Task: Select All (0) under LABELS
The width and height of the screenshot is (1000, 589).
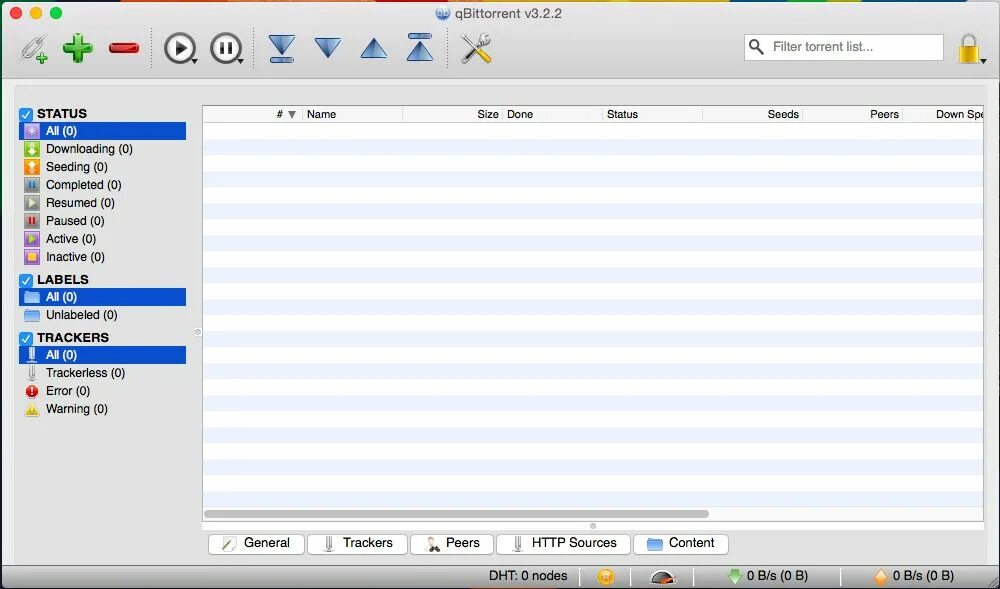Action: click(103, 297)
